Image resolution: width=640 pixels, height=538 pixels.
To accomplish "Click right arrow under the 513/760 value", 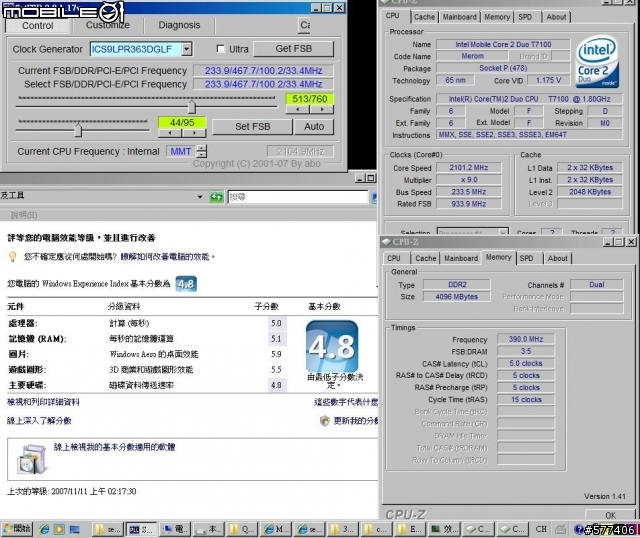I will tap(322, 109).
